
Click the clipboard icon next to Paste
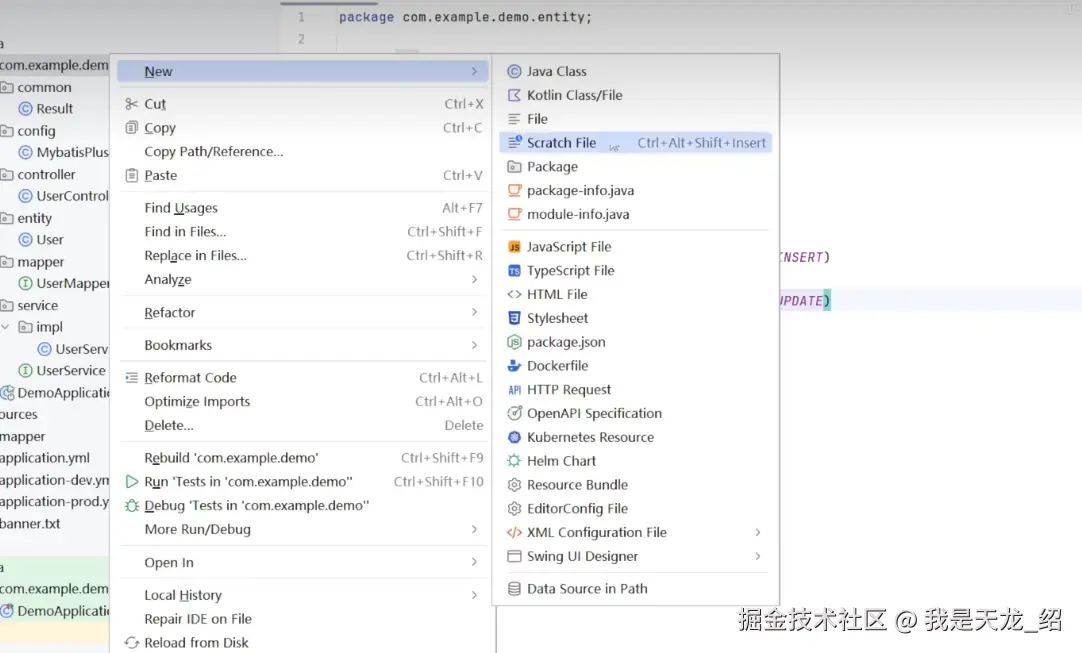tap(131, 175)
